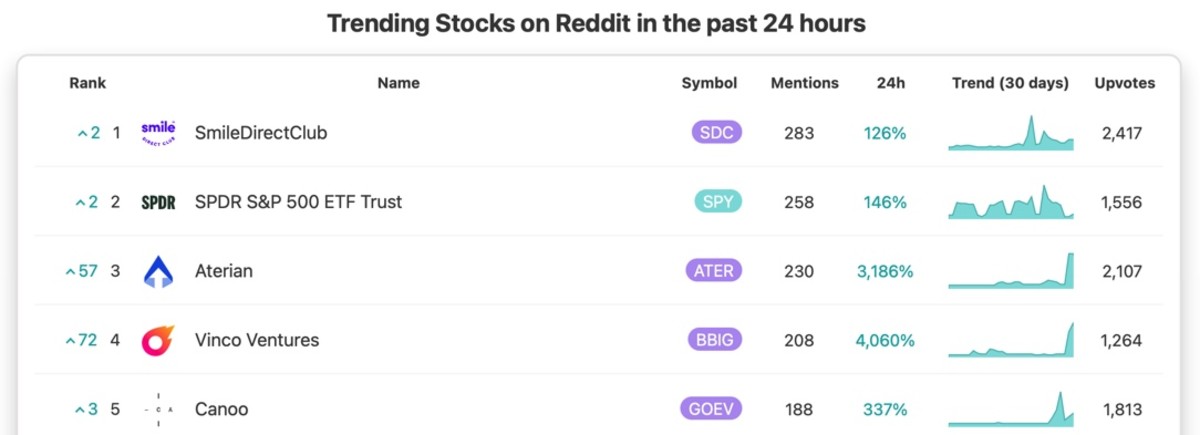Click the Aterian blue arrow logo
The width and height of the screenshot is (1200, 435).
(x=158, y=271)
